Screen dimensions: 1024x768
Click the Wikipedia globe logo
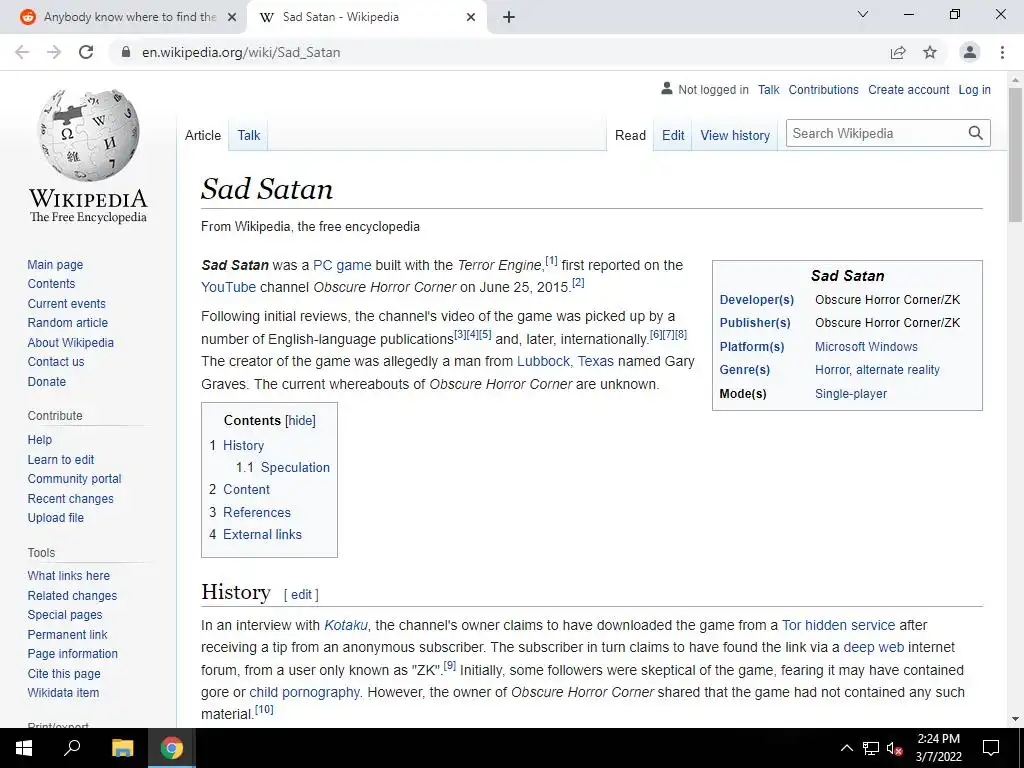[x=88, y=135]
